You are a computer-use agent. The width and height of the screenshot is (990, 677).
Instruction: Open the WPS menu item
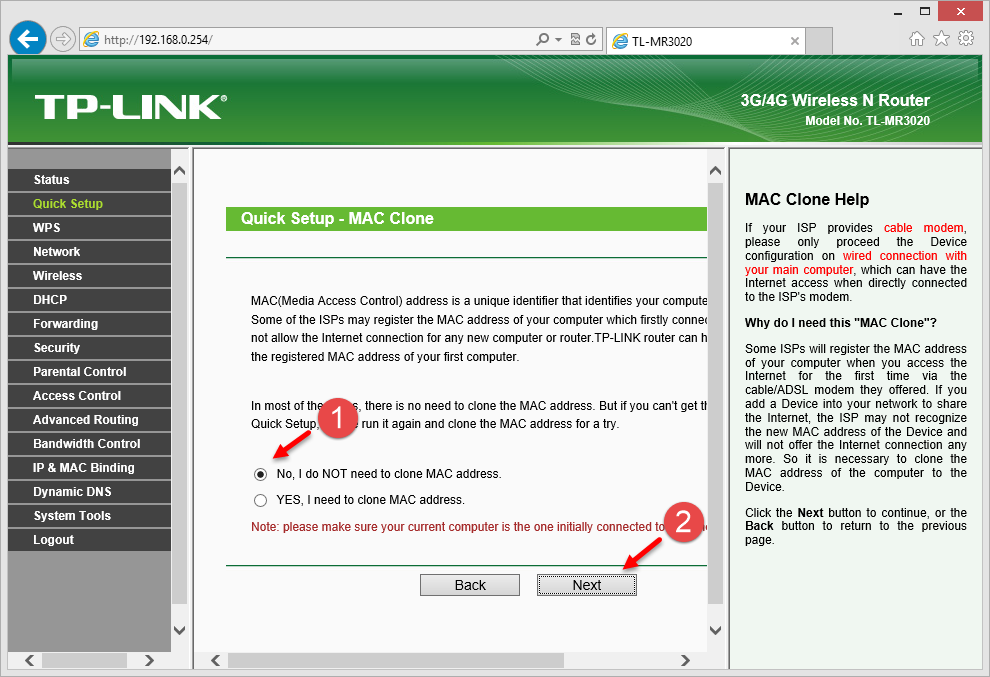coord(90,227)
